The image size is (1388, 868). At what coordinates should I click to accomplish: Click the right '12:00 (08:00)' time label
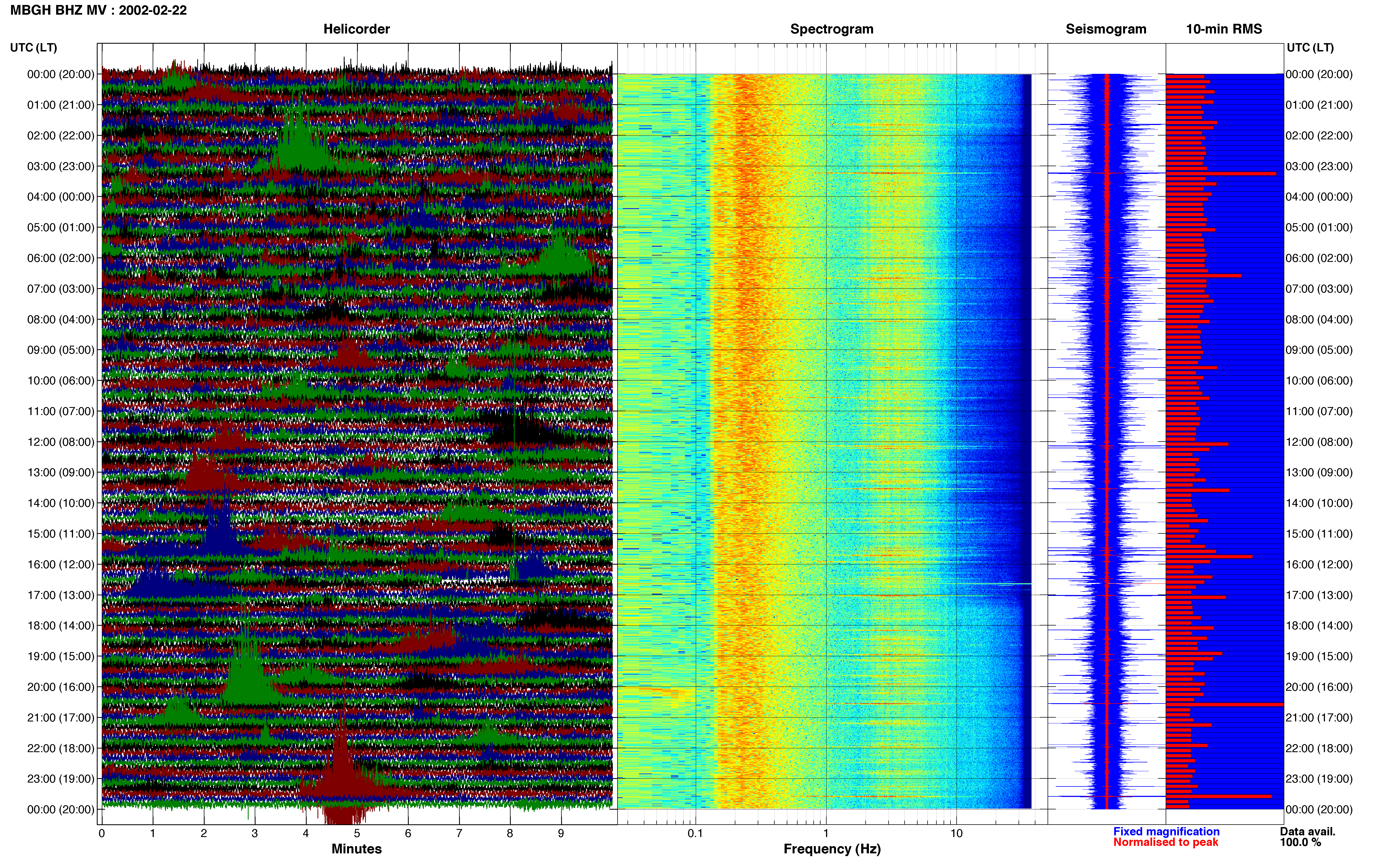pos(1319,442)
